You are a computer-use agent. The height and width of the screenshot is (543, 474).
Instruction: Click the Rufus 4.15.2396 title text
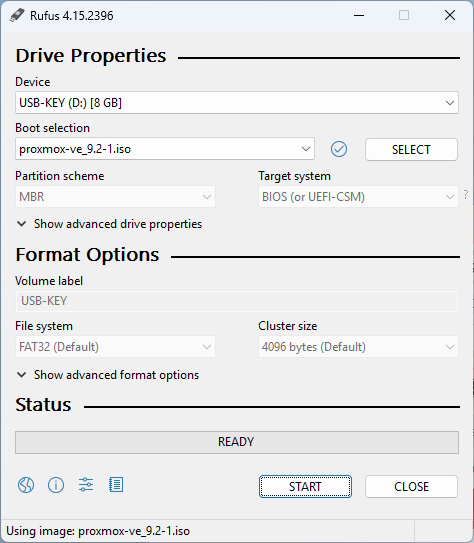(72, 16)
